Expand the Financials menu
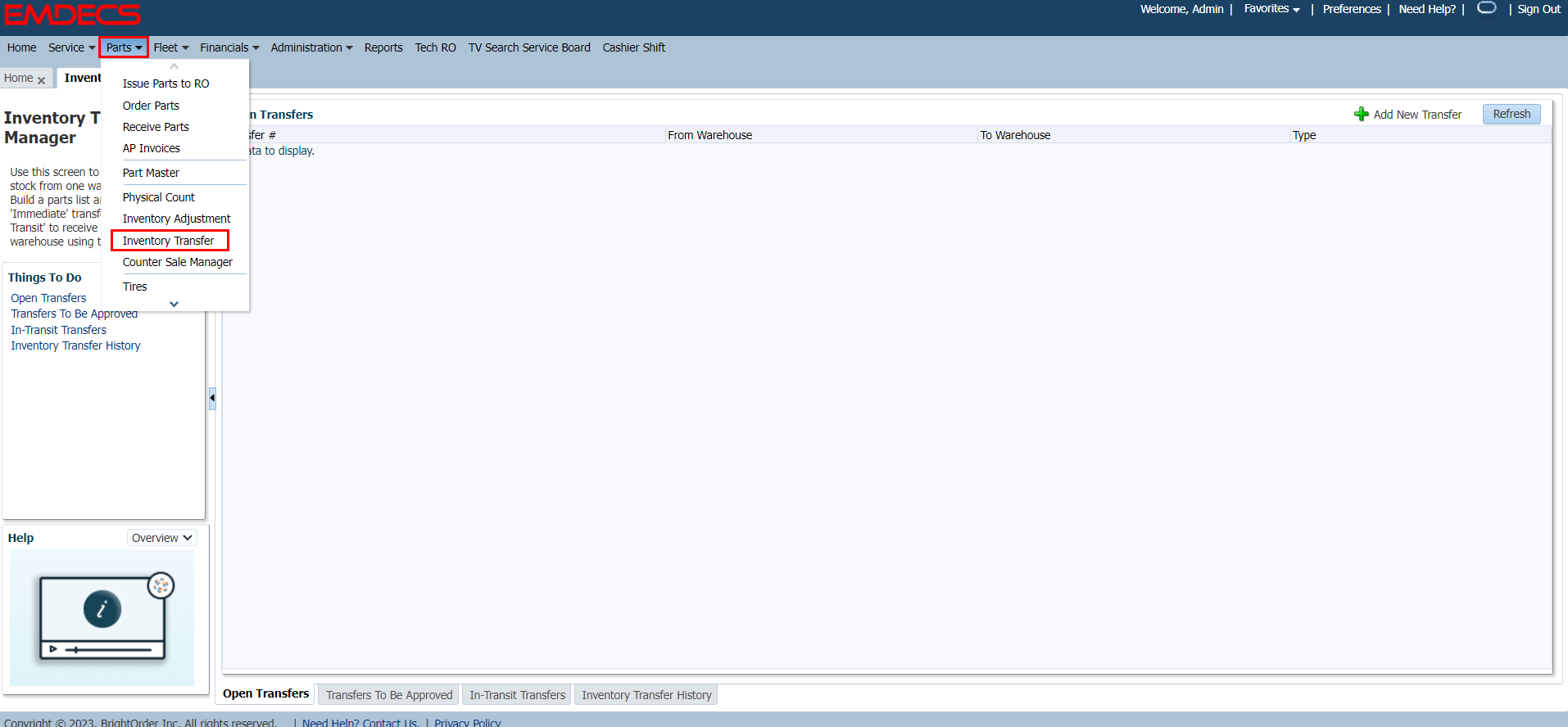This screenshot has width=1568, height=727. click(x=229, y=47)
